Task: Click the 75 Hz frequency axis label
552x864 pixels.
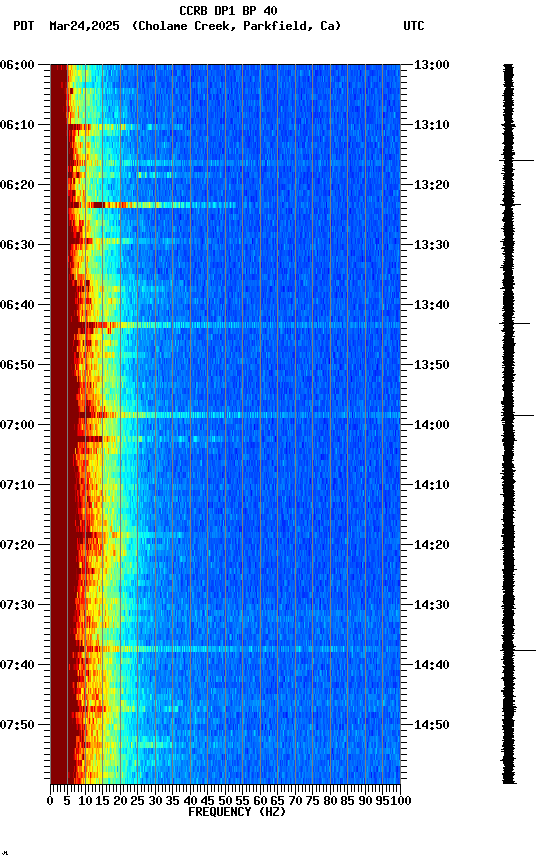Action: [312, 801]
